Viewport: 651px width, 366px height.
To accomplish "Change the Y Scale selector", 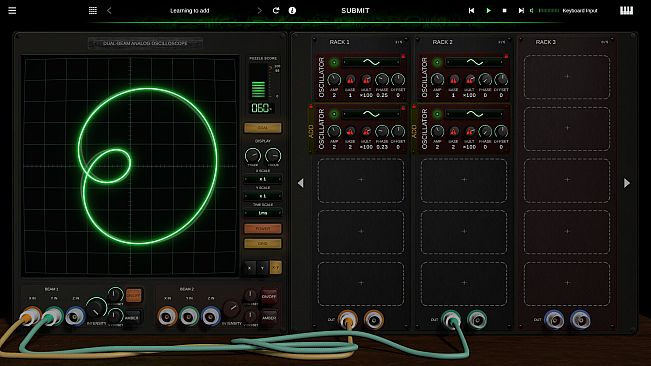I will pyautogui.click(x=263, y=196).
